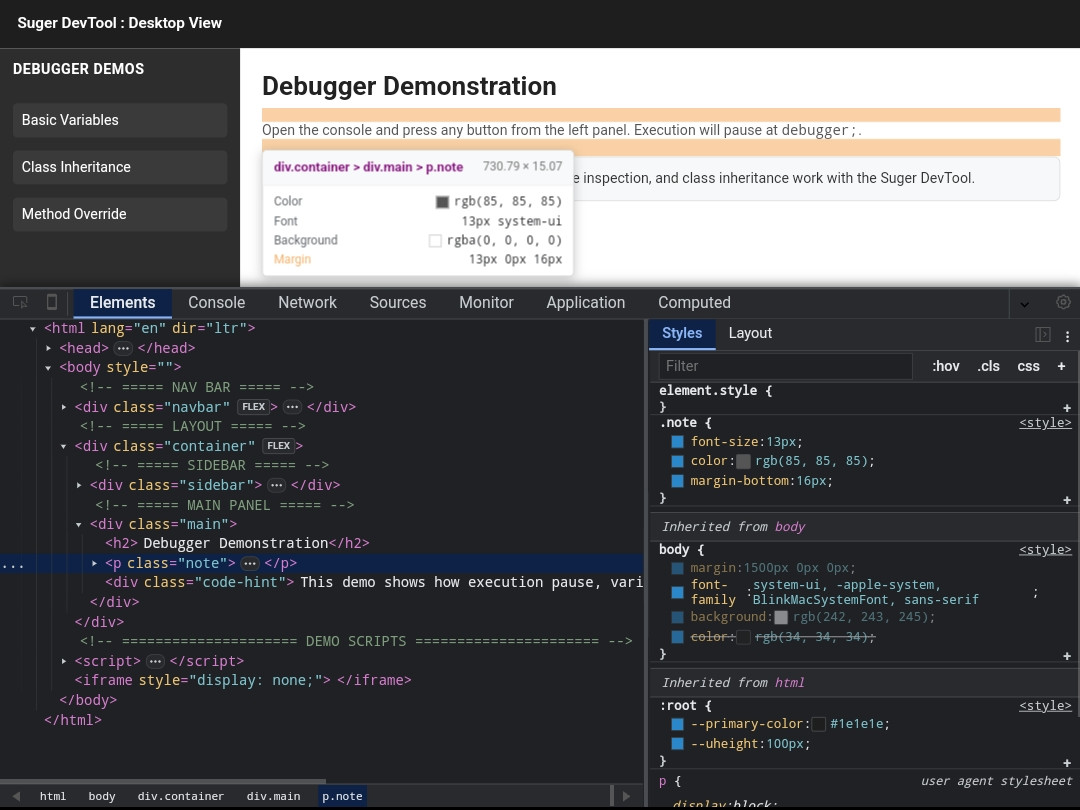Image resolution: width=1080 pixels, height=810 pixels.
Task: Expand the navbar div node
Action: coord(63,407)
